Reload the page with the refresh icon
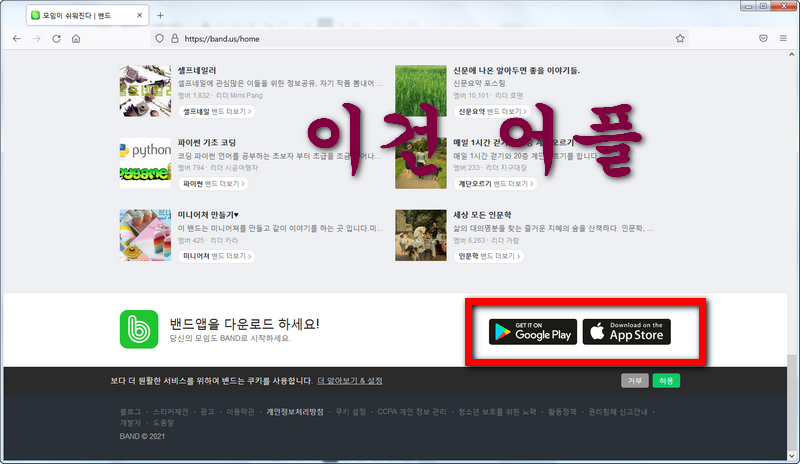 coord(56,39)
